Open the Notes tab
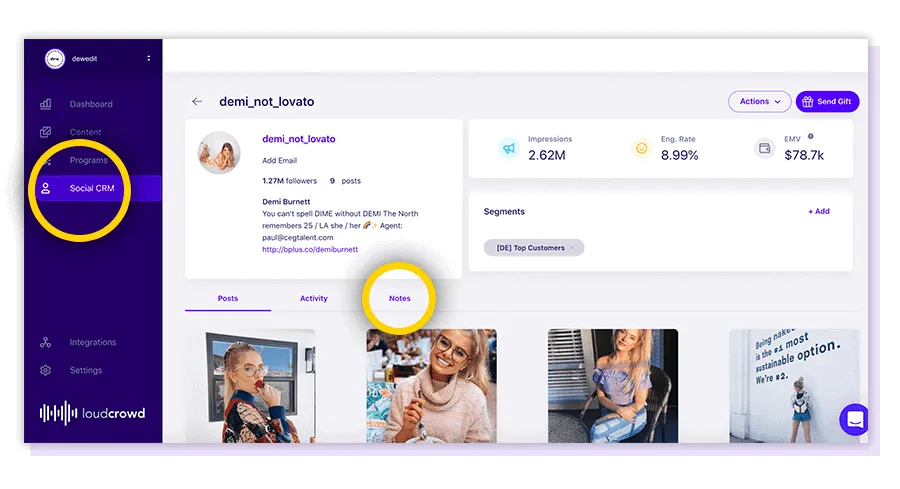The height and width of the screenshot is (489, 900). 399,298
